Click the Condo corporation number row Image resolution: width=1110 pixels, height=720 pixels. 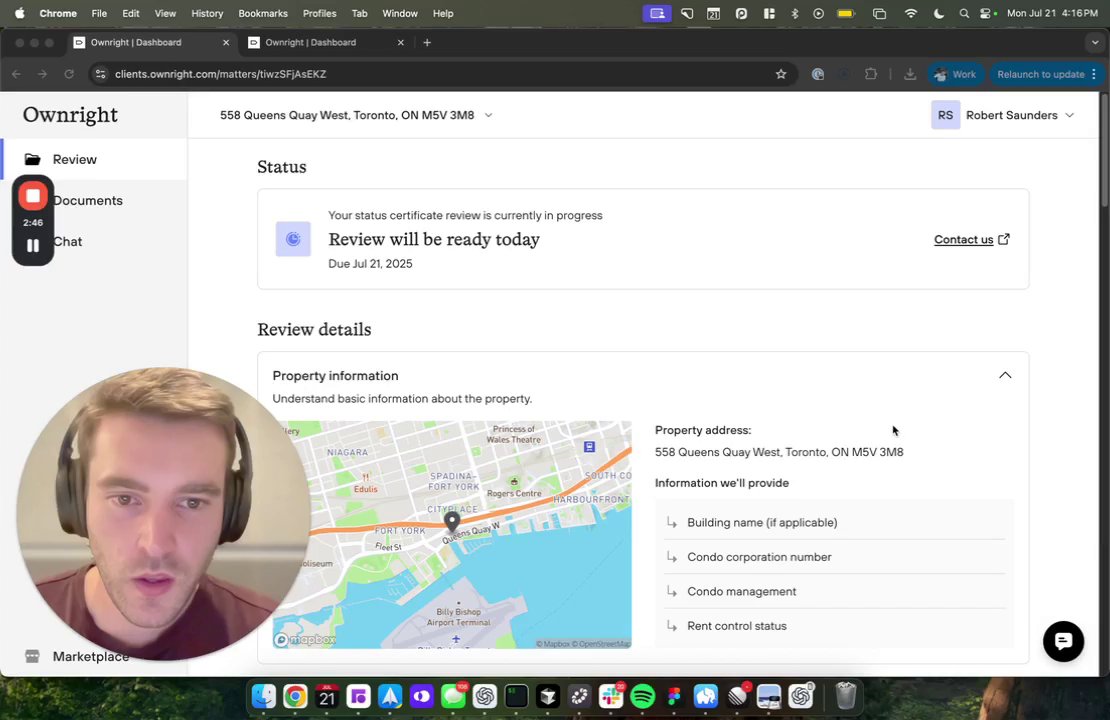point(834,557)
